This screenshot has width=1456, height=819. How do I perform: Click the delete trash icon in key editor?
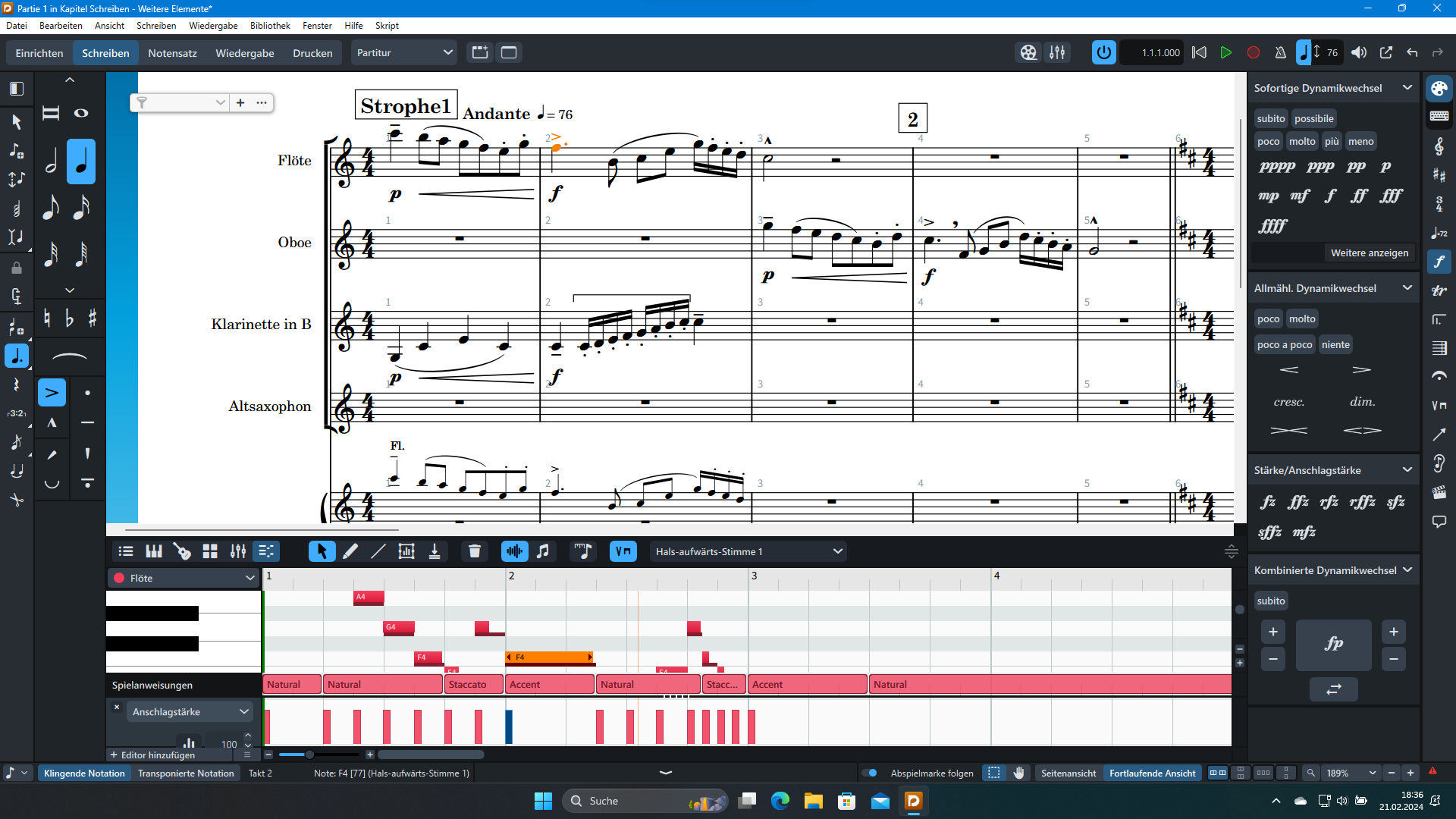(x=475, y=551)
